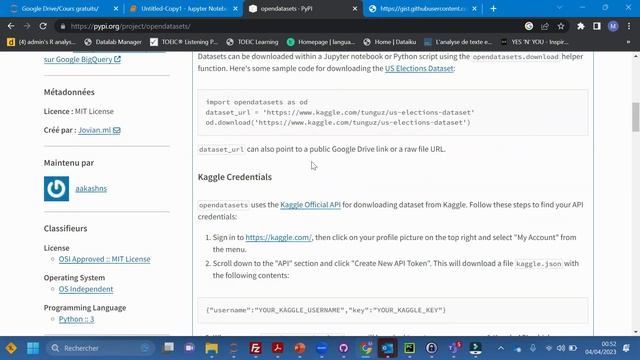
Task: Go forward in browser history
Action: [27, 26]
